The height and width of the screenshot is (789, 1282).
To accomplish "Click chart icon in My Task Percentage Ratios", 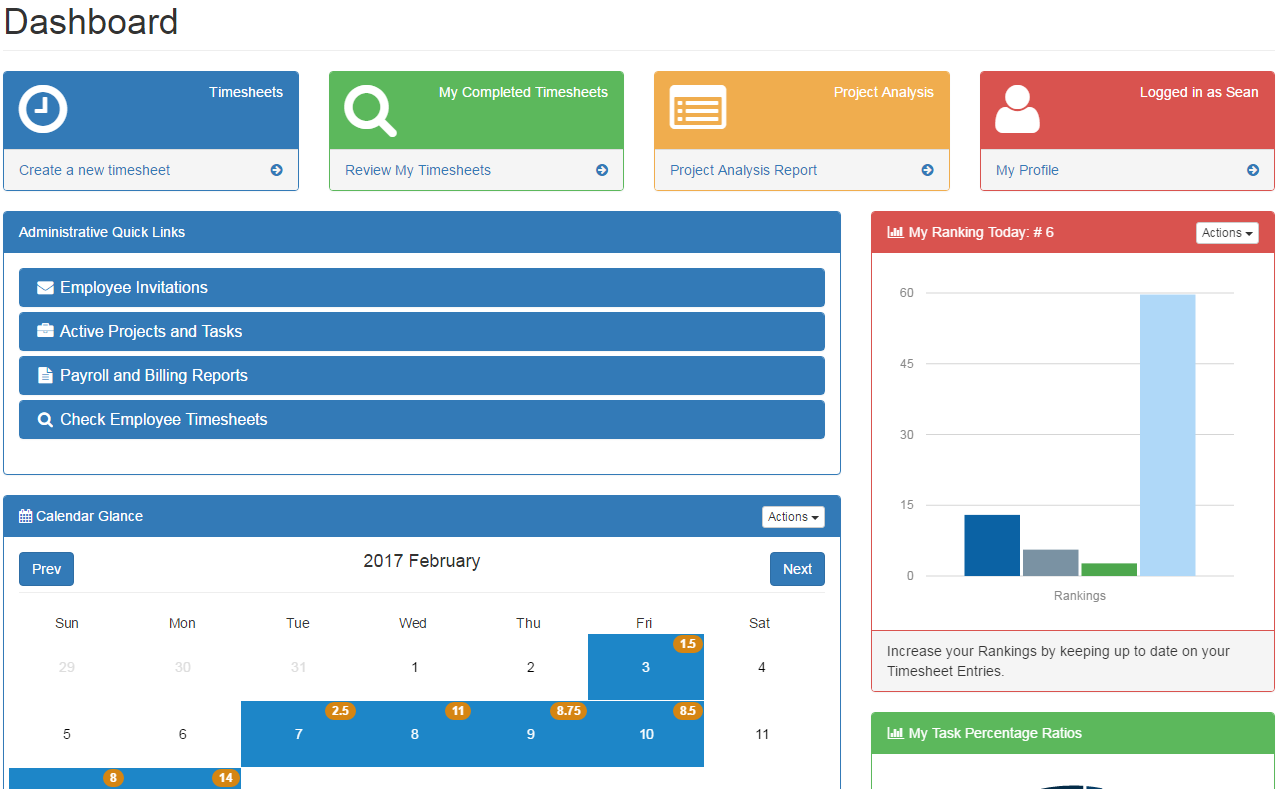I will point(895,733).
